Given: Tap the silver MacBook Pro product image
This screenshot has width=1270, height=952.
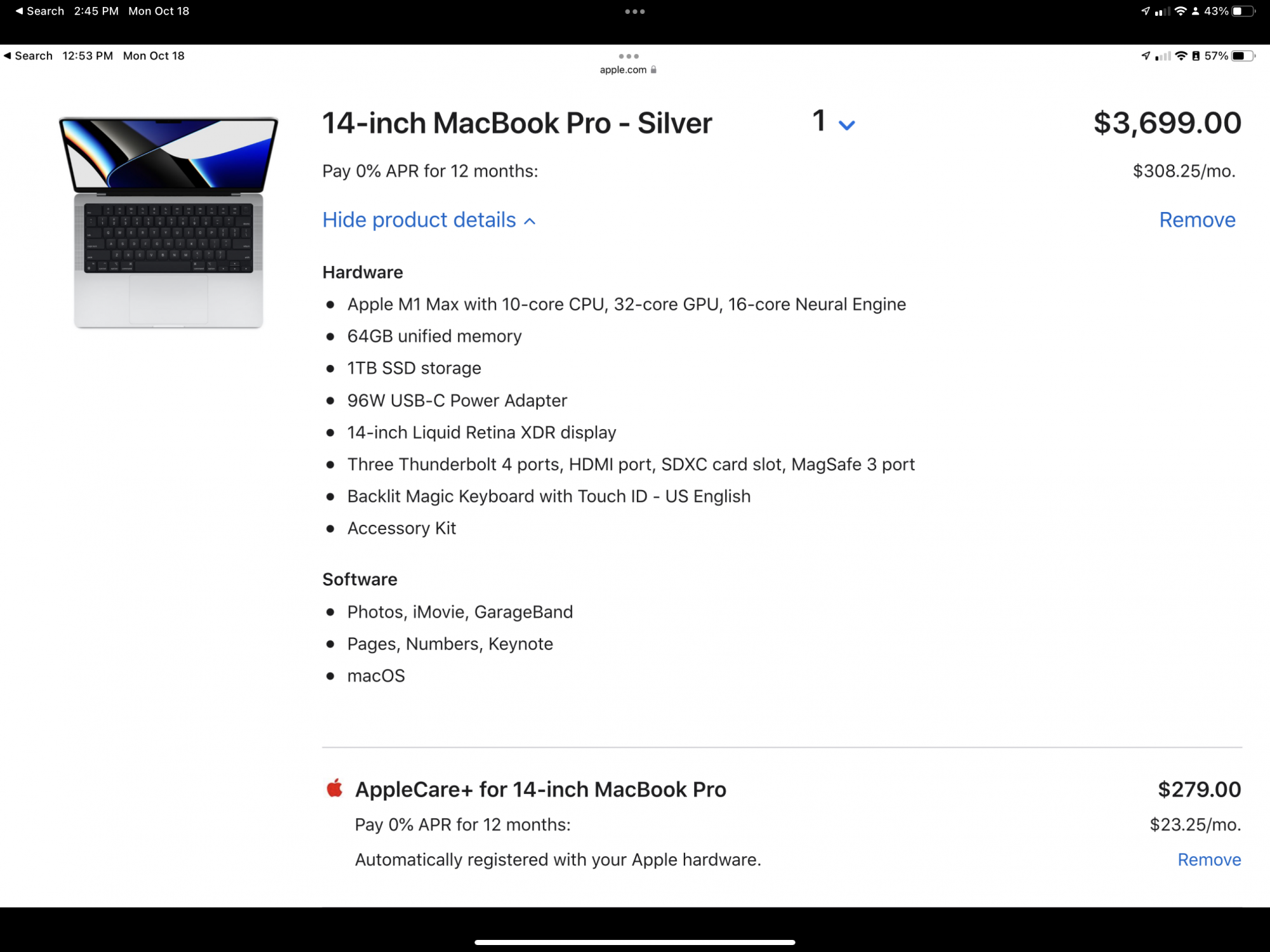Looking at the screenshot, I should point(168,222).
